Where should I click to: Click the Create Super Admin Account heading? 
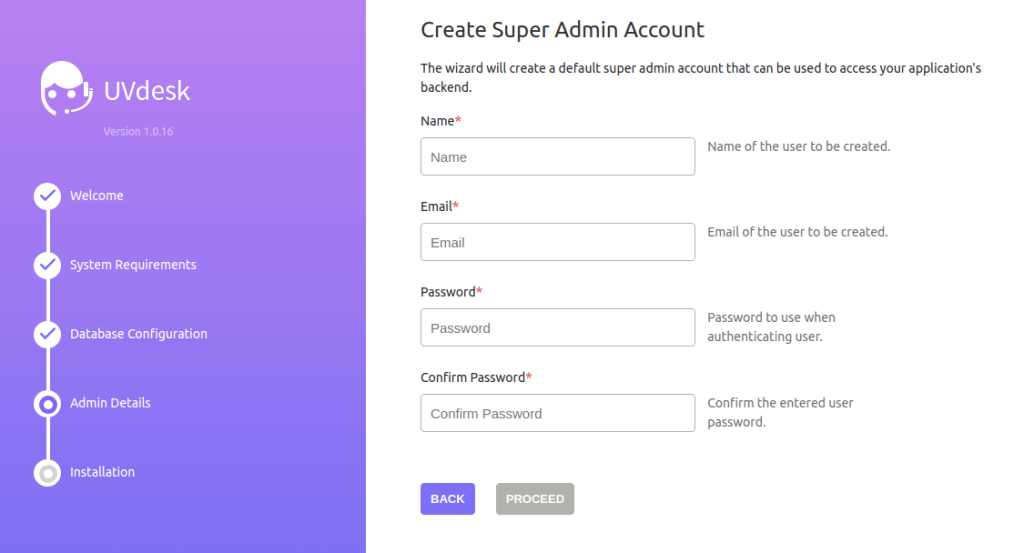click(562, 30)
